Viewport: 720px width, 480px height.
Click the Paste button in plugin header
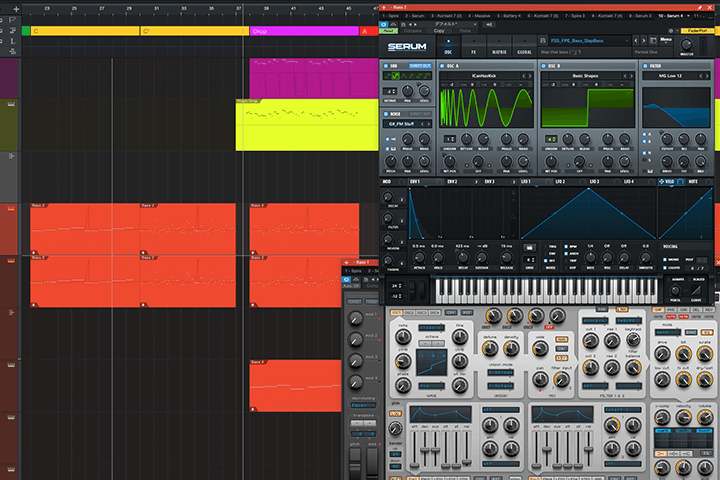tap(465, 31)
